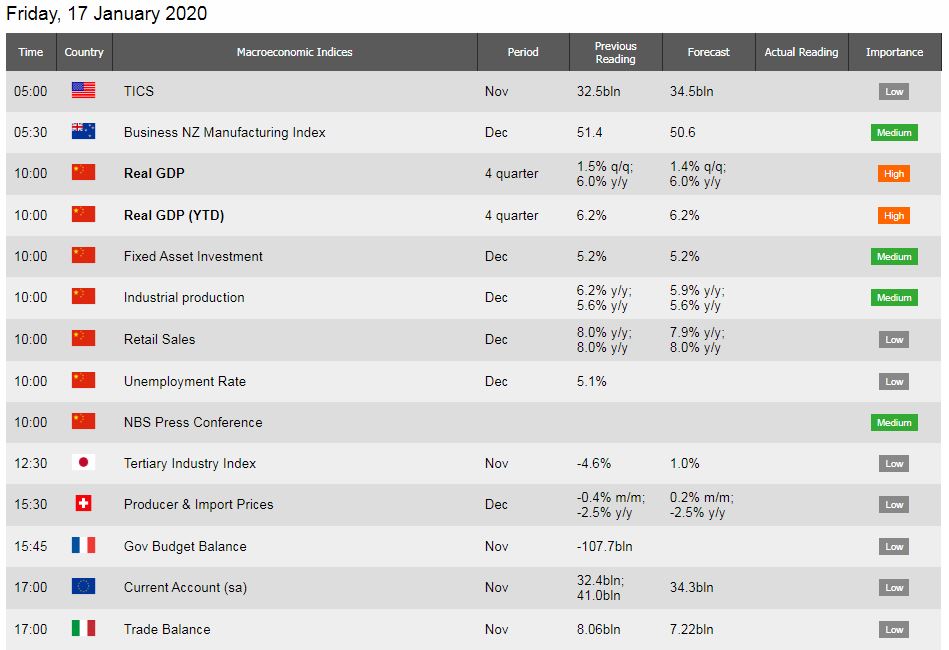The width and height of the screenshot is (949, 650).
Task: Click the France flag icon
Action: pyautogui.click(x=83, y=546)
